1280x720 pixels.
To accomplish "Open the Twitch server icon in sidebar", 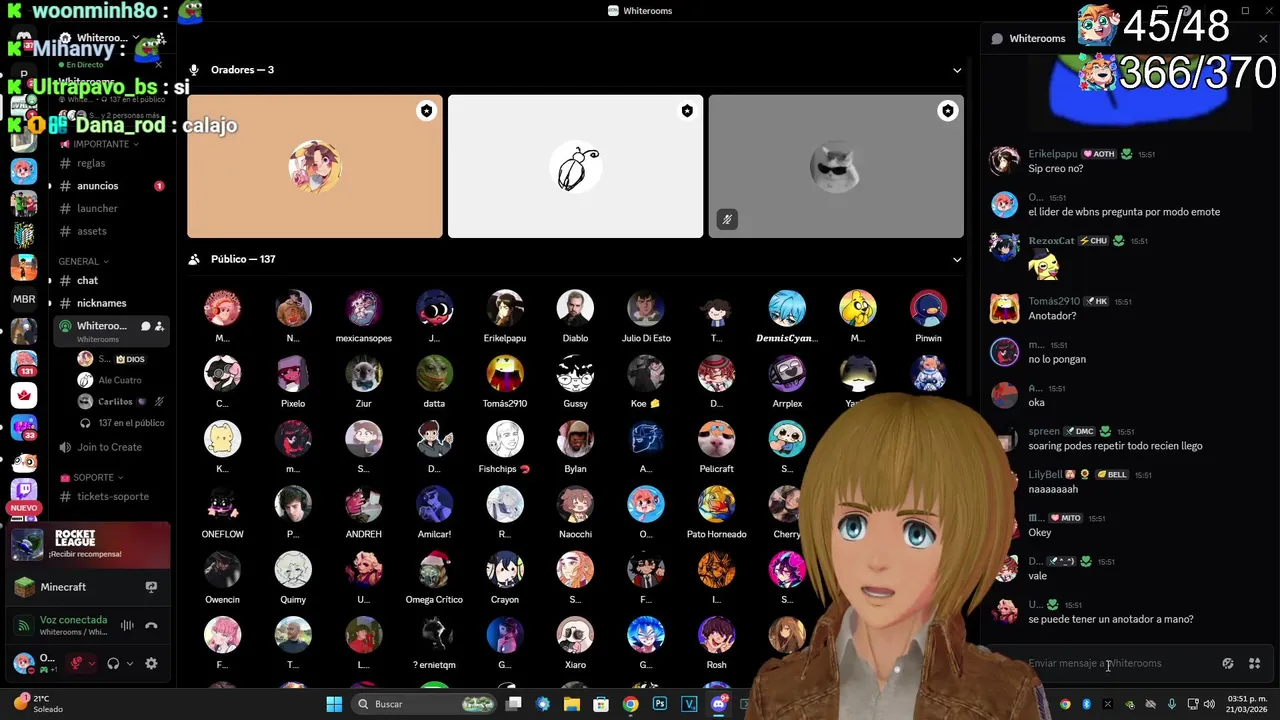I will pos(24,492).
